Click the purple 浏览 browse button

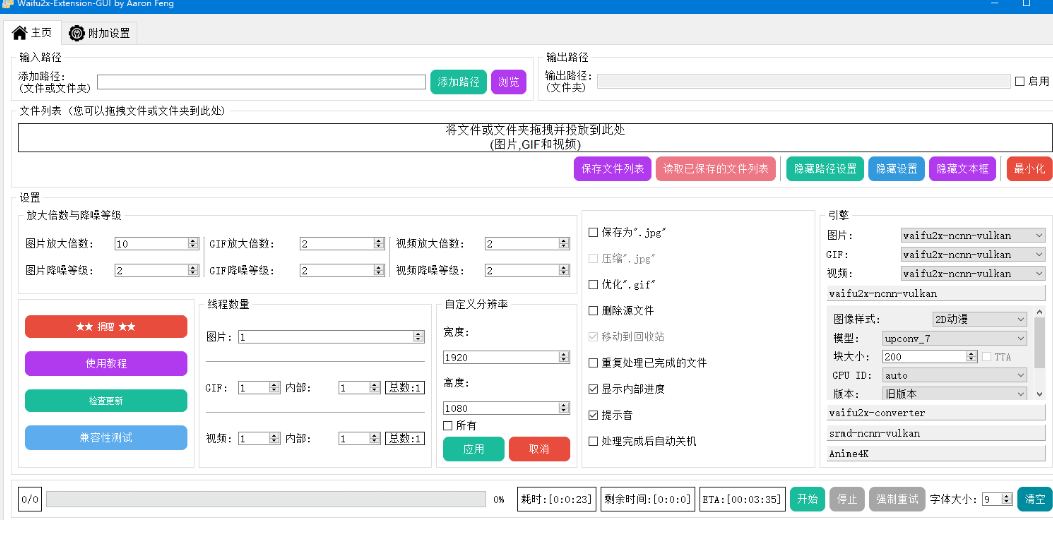coord(508,82)
